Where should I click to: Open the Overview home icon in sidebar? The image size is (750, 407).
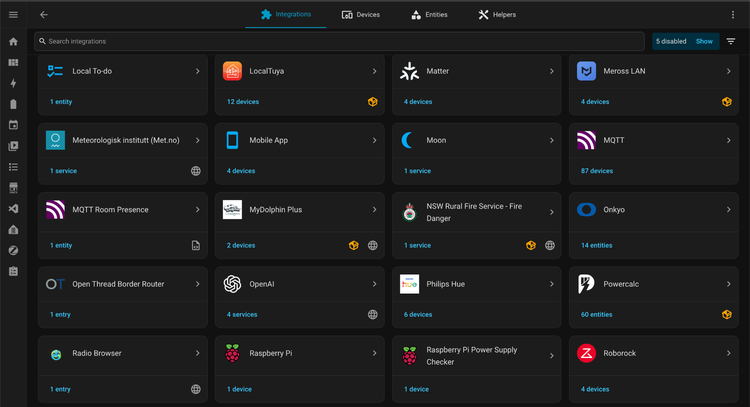[13, 42]
